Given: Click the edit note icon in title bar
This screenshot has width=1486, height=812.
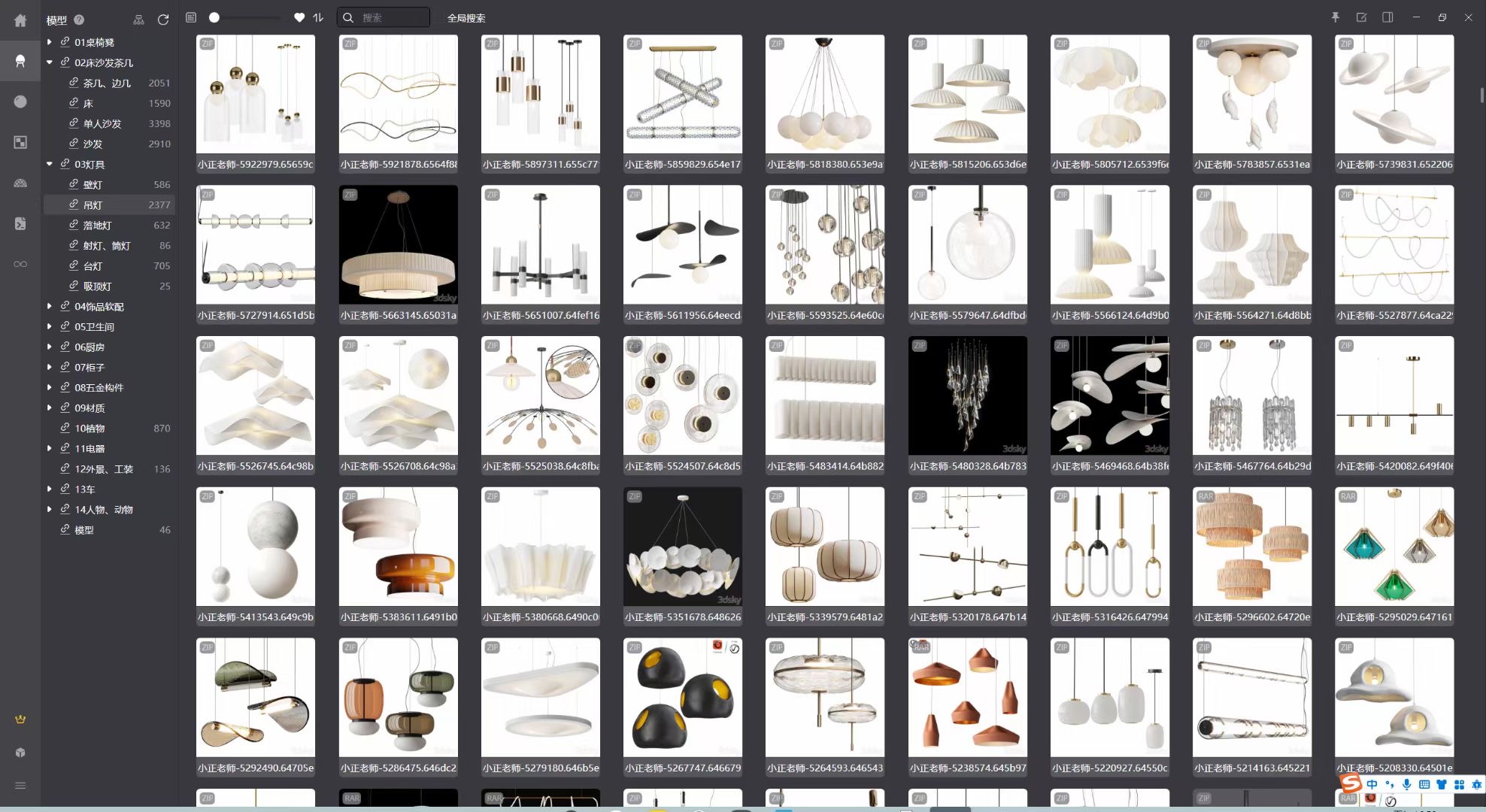Looking at the screenshot, I should (x=1361, y=17).
